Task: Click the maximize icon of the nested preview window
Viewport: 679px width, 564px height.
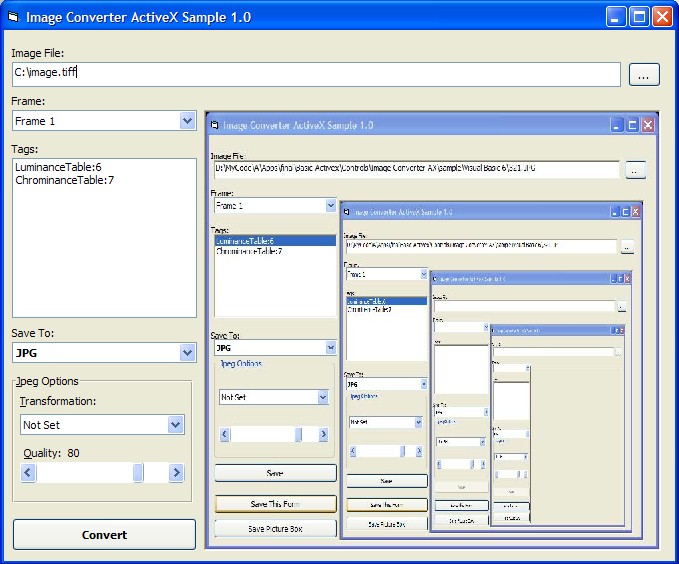Action: point(632,125)
